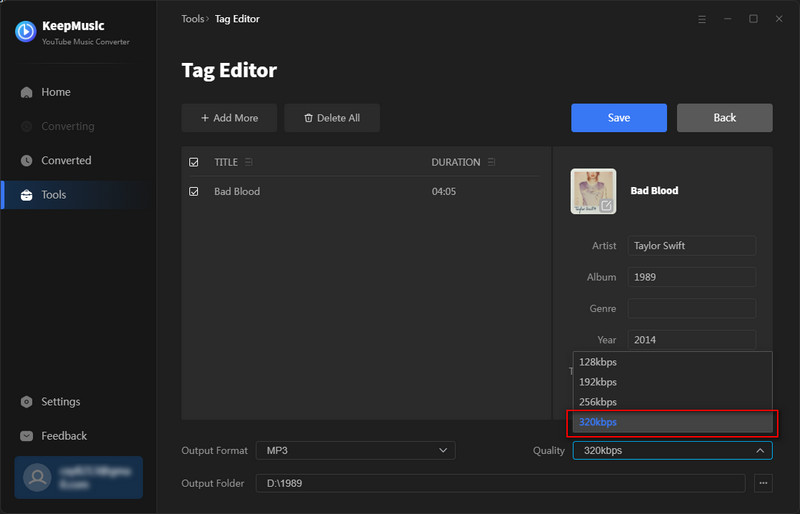Select the Bad Blood track title

(x=237, y=191)
